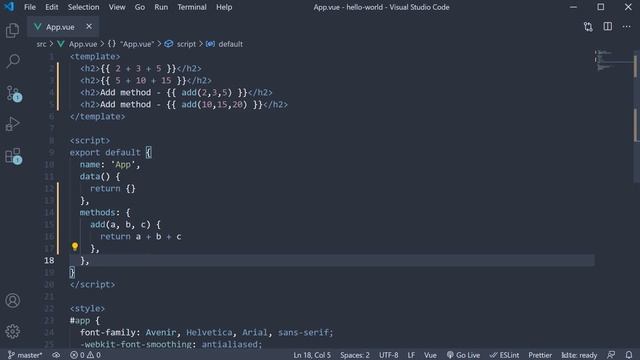This screenshot has height=360, width=640.
Task: Open the editor More Actions menu
Action: (x=627, y=27)
